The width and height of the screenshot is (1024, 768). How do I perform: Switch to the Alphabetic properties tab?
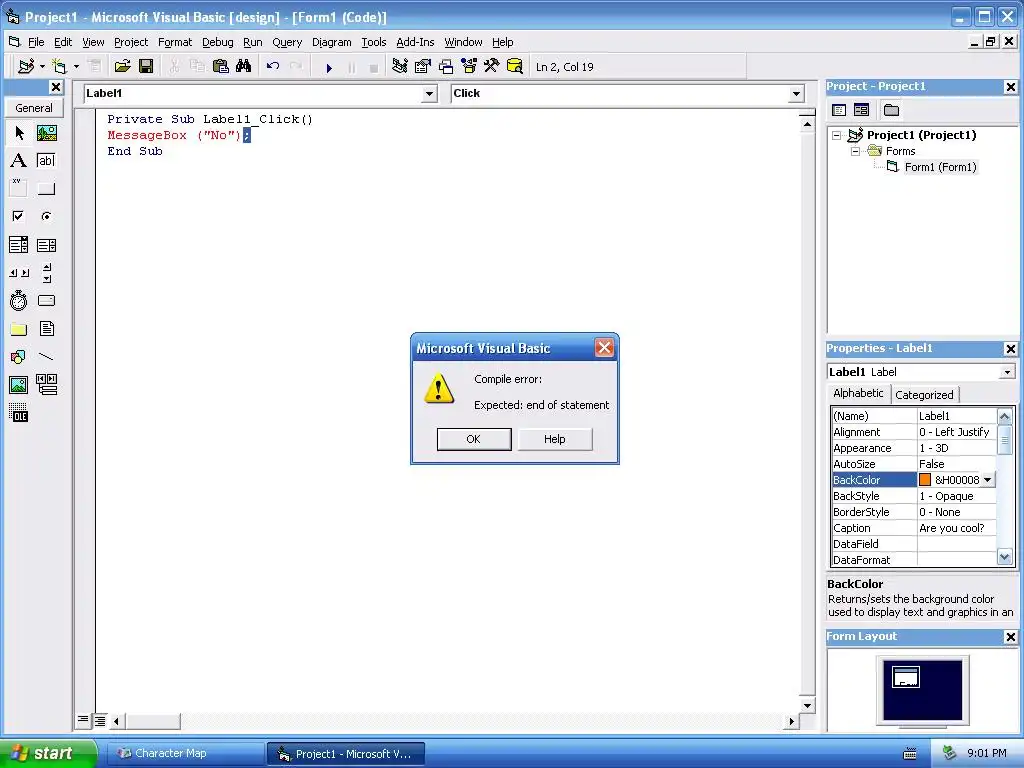(858, 393)
